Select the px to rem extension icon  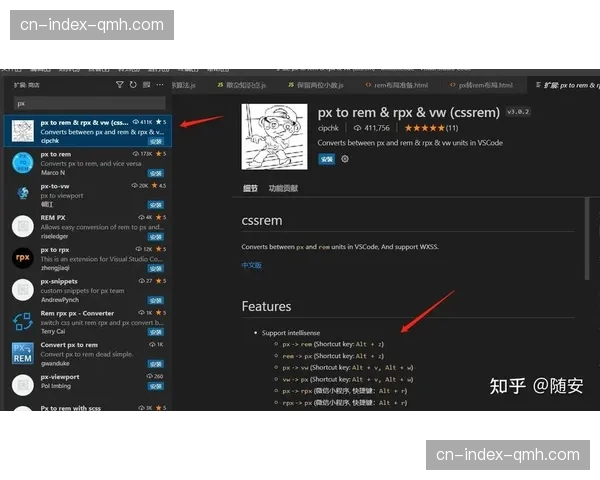(22, 161)
